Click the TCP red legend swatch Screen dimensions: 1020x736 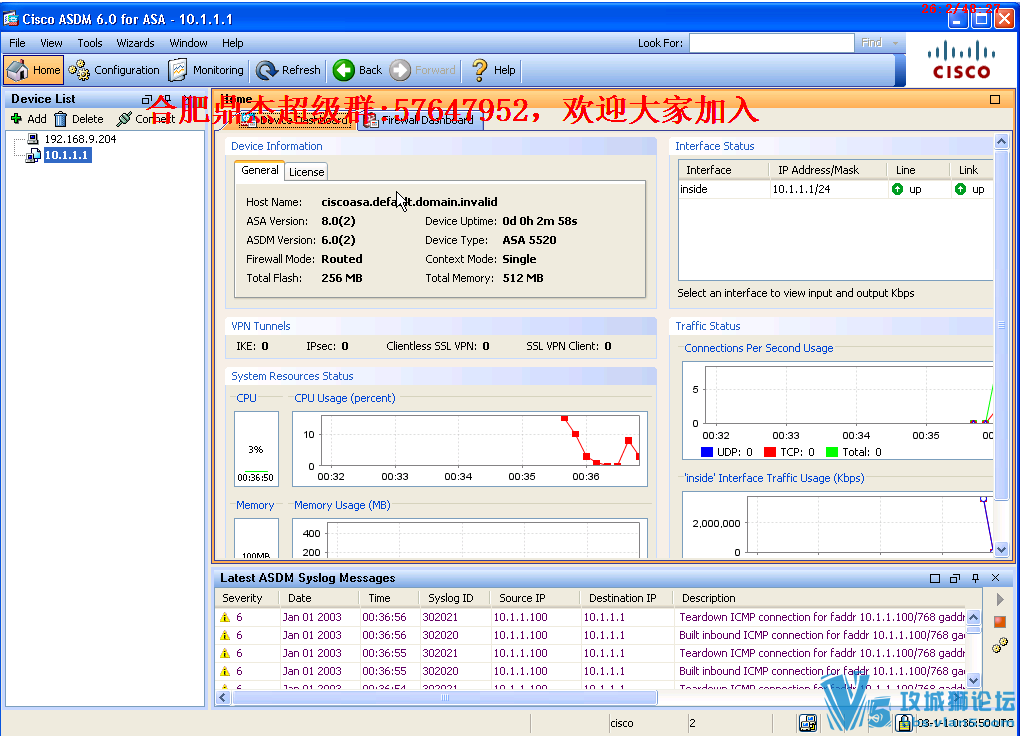point(770,452)
